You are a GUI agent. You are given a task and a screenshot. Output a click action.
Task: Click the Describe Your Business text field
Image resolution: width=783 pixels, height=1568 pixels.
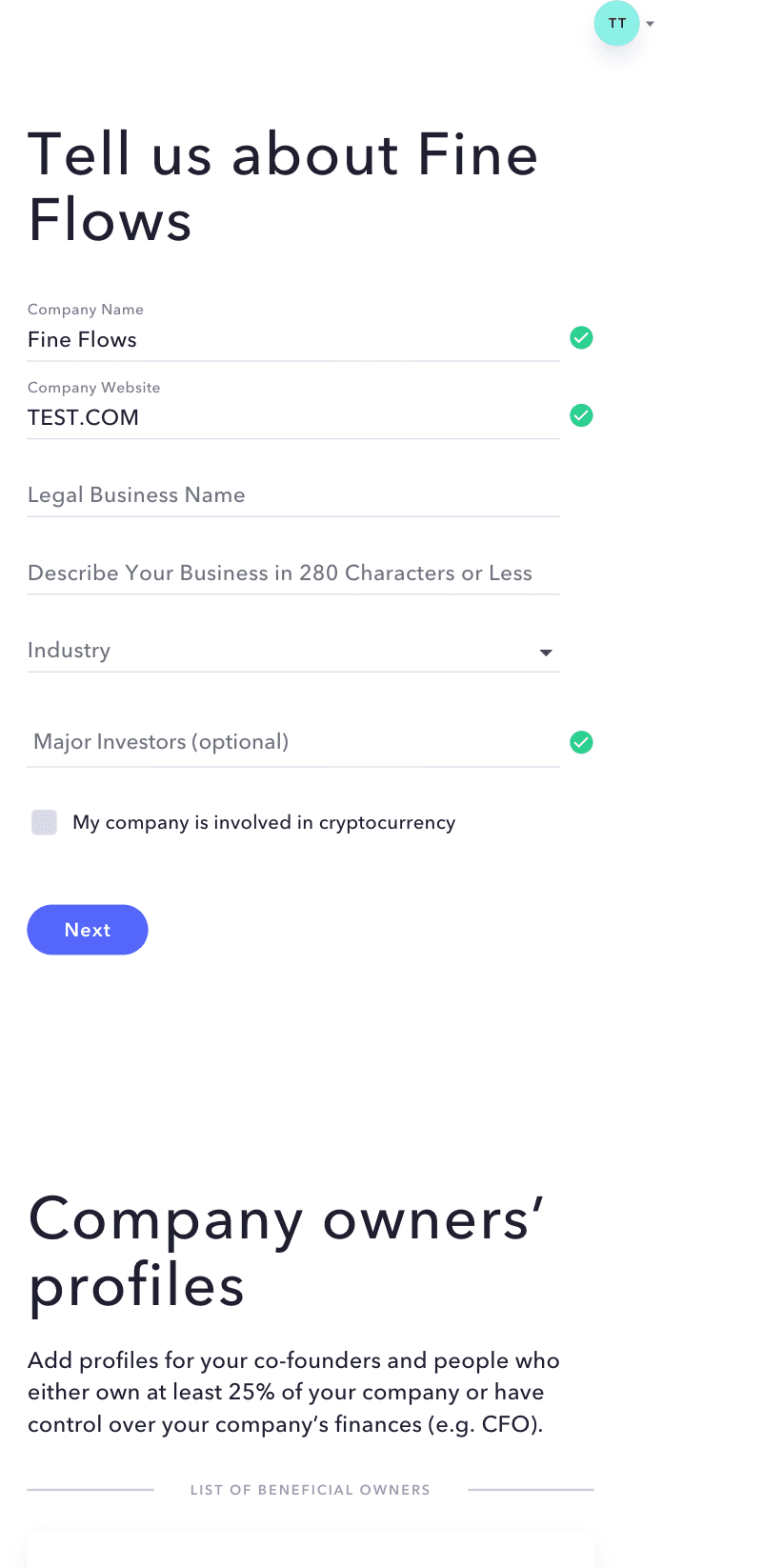click(x=293, y=573)
